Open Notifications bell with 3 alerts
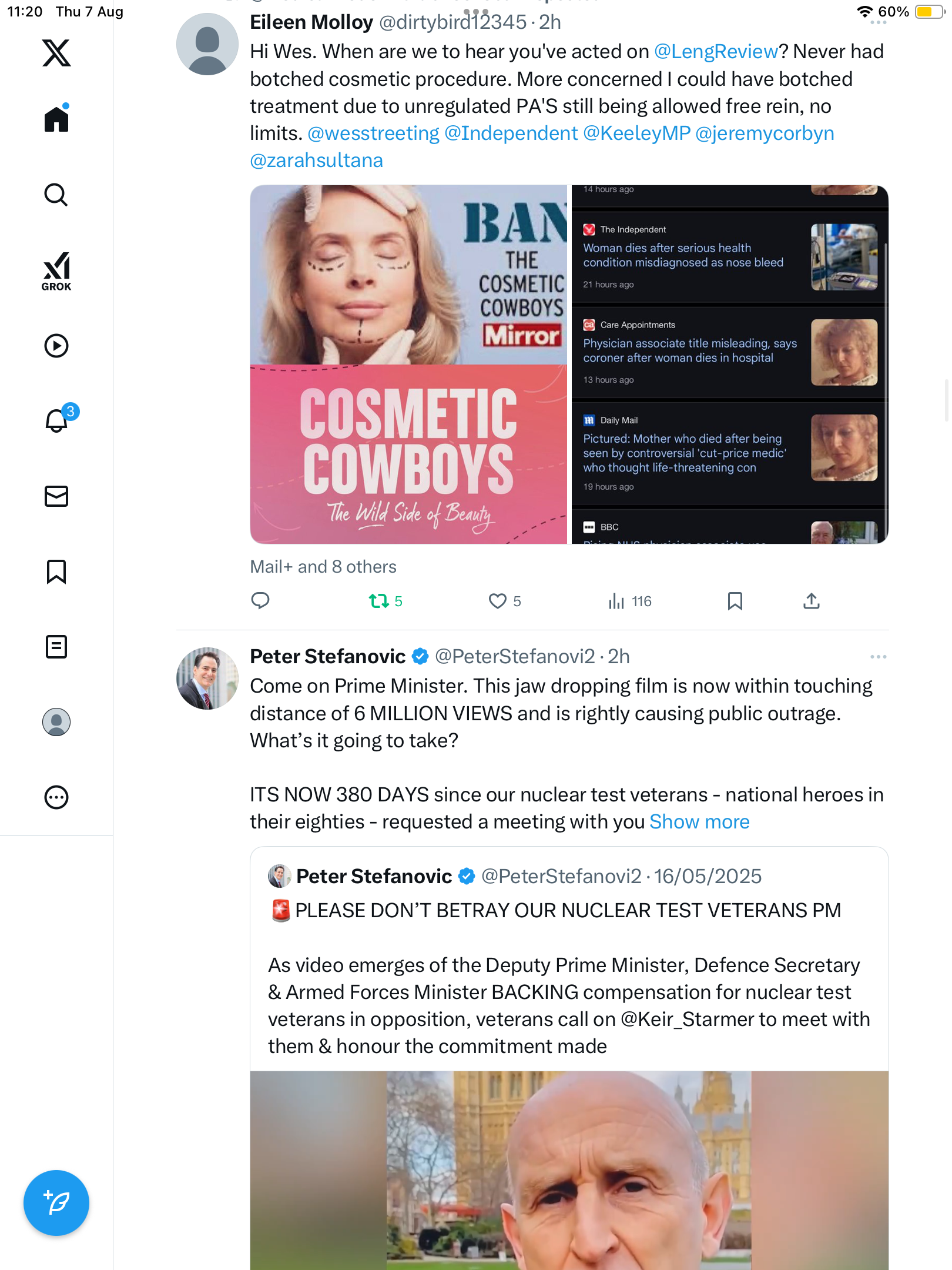This screenshot has height=1270, width=952. (57, 420)
